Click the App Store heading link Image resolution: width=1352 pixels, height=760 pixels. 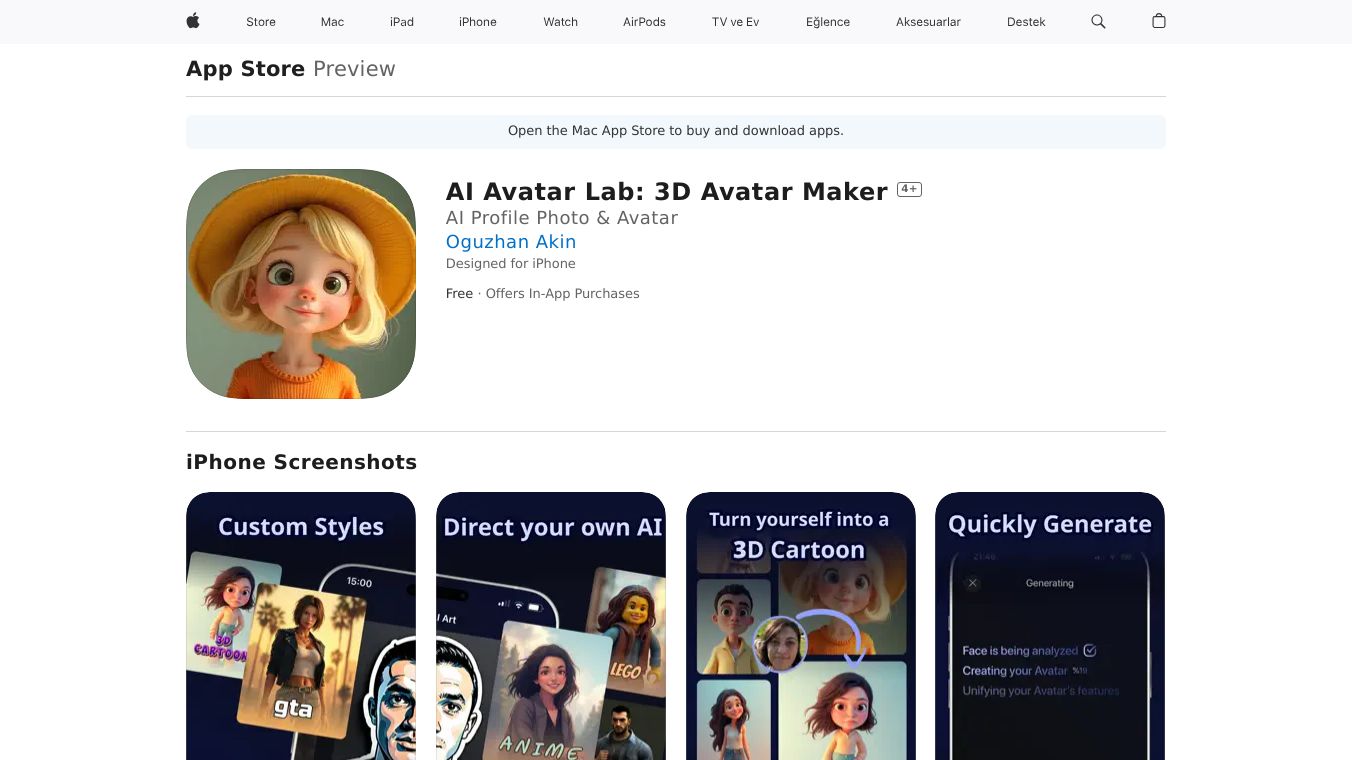pyautogui.click(x=245, y=69)
